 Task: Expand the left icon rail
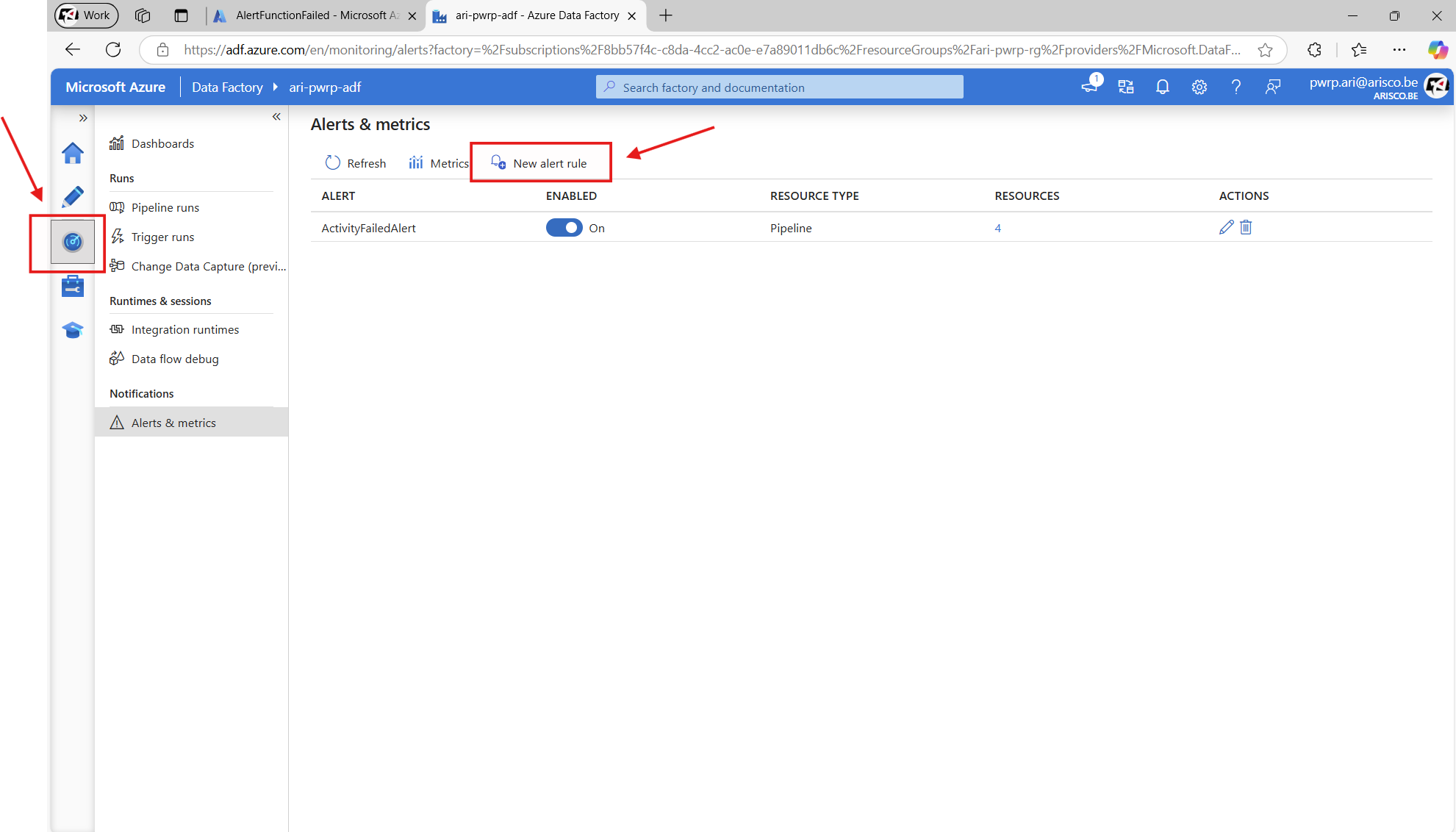(x=83, y=118)
